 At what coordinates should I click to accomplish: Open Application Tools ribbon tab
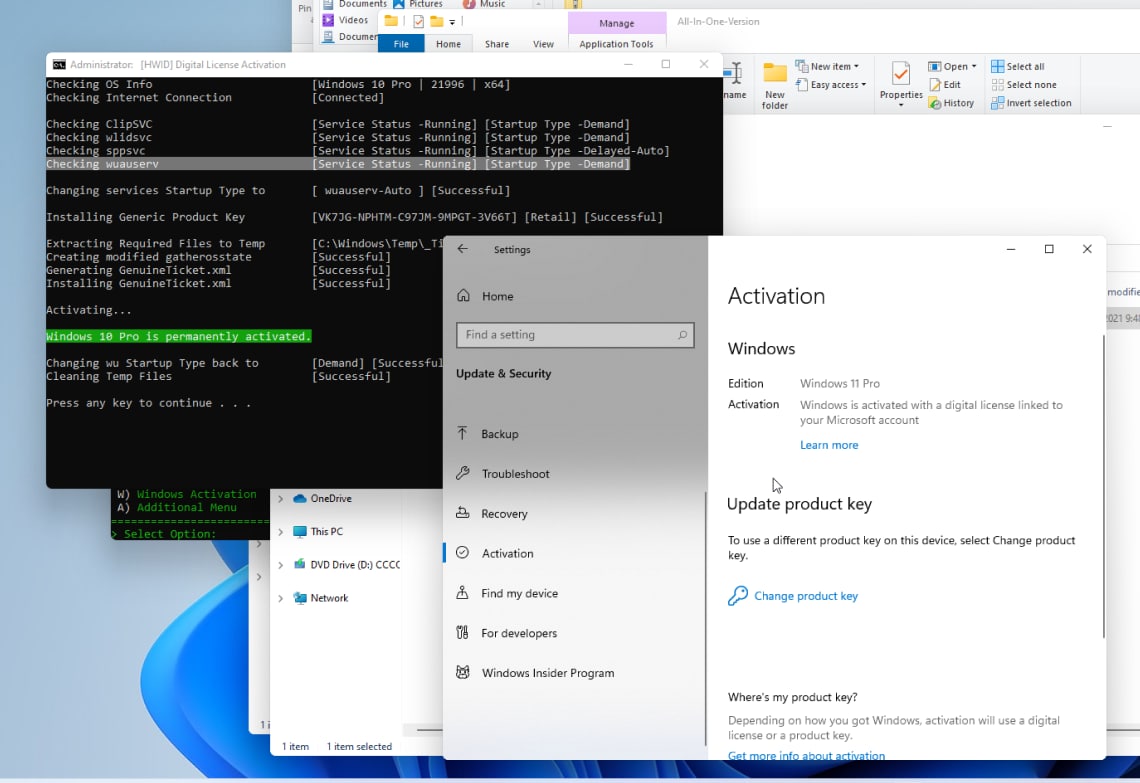616,44
